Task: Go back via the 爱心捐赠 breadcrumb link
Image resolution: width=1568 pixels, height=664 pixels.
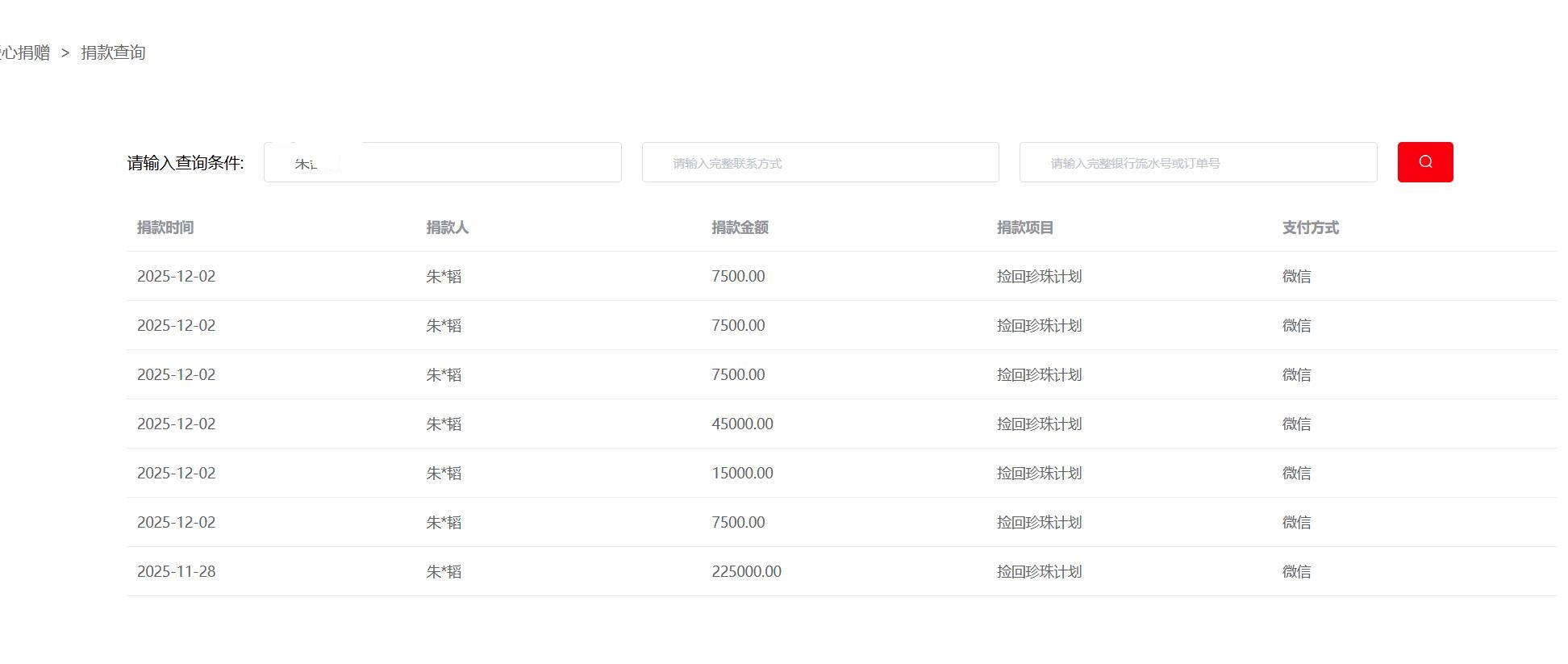Action: coord(26,53)
